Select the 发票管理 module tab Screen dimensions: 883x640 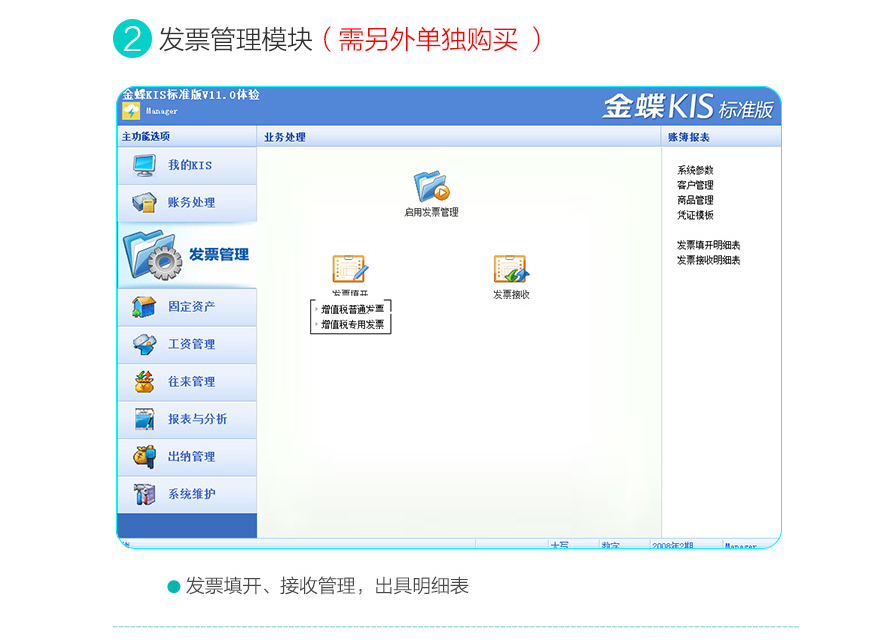coord(187,255)
